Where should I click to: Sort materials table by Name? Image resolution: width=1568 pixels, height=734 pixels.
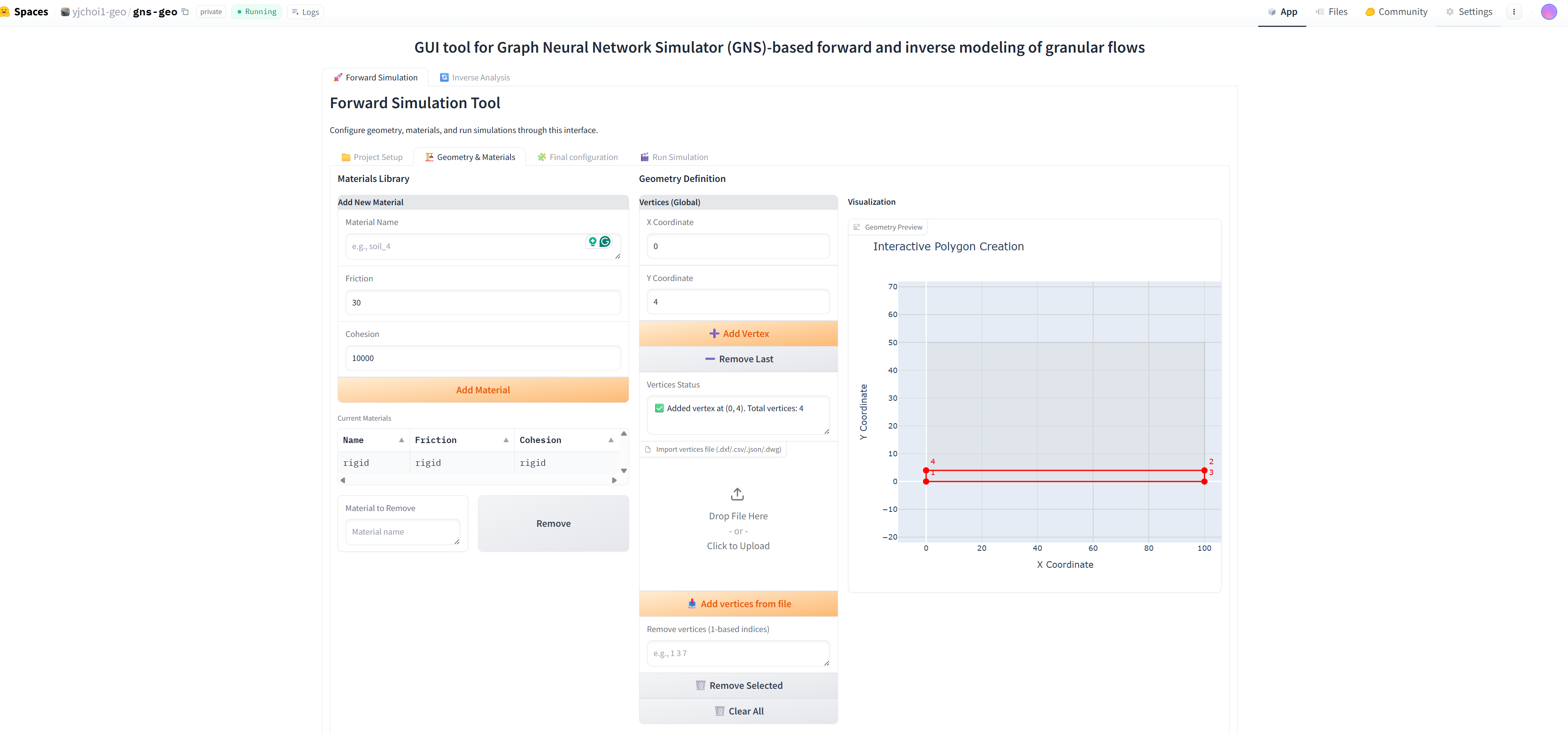pos(401,440)
